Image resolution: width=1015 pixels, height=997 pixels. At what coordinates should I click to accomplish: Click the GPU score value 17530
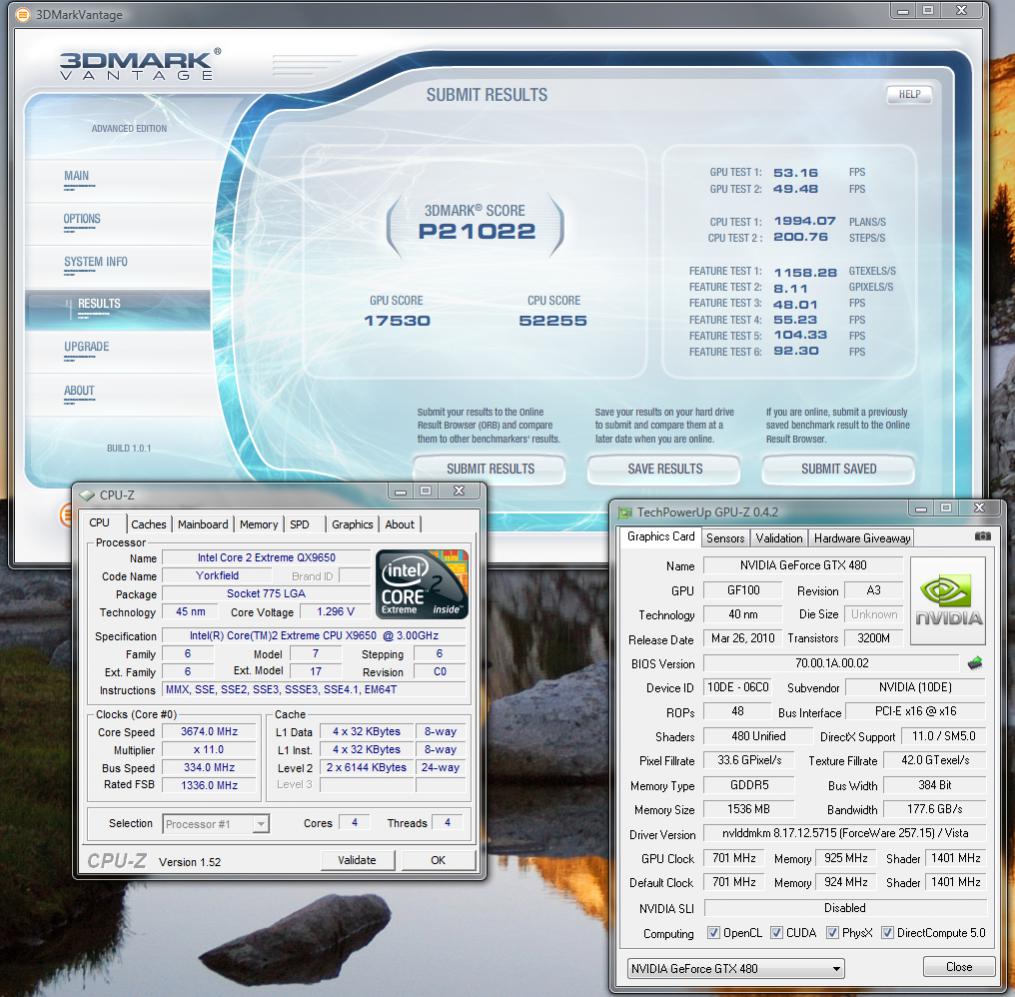tap(397, 320)
